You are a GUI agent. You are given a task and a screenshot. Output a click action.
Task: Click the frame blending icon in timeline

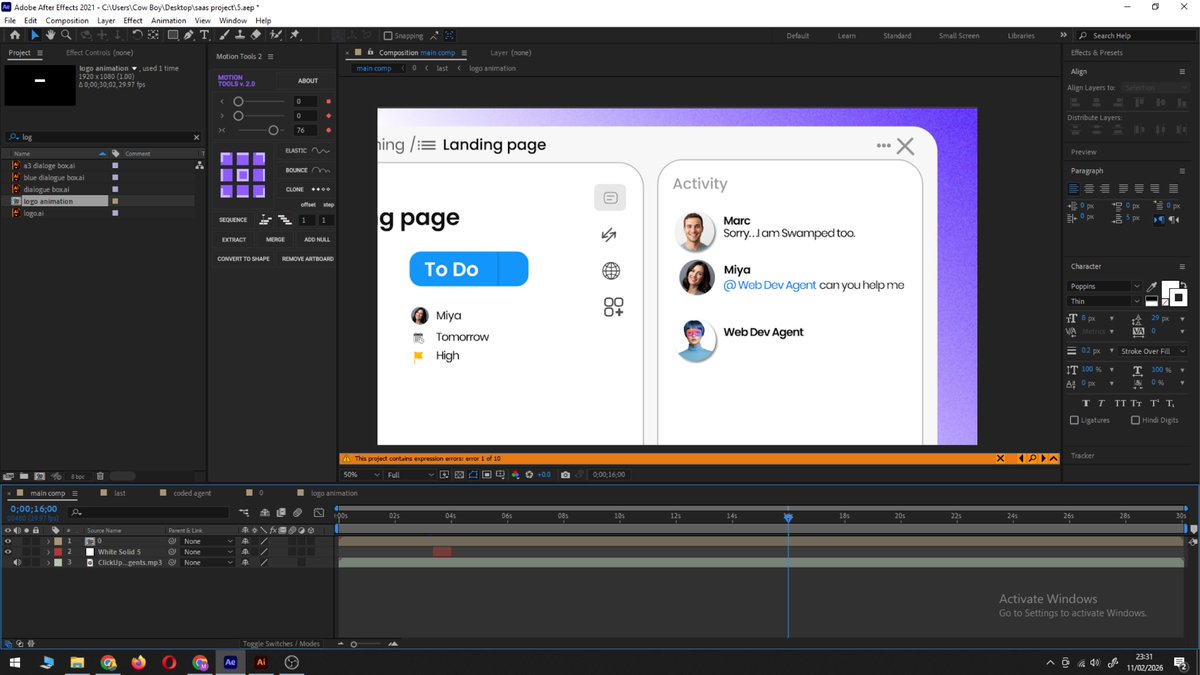coord(281,513)
